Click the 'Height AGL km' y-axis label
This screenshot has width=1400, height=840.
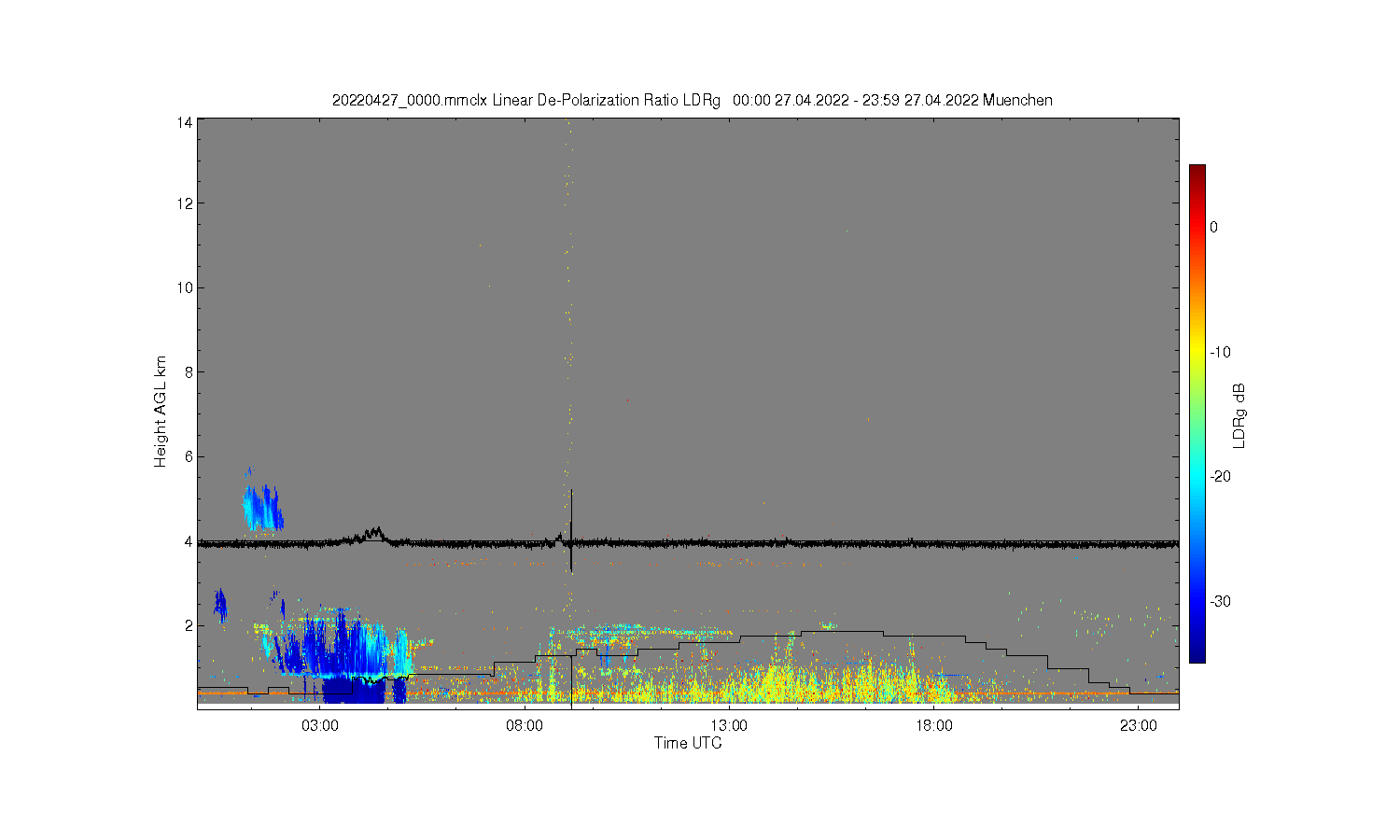161,412
